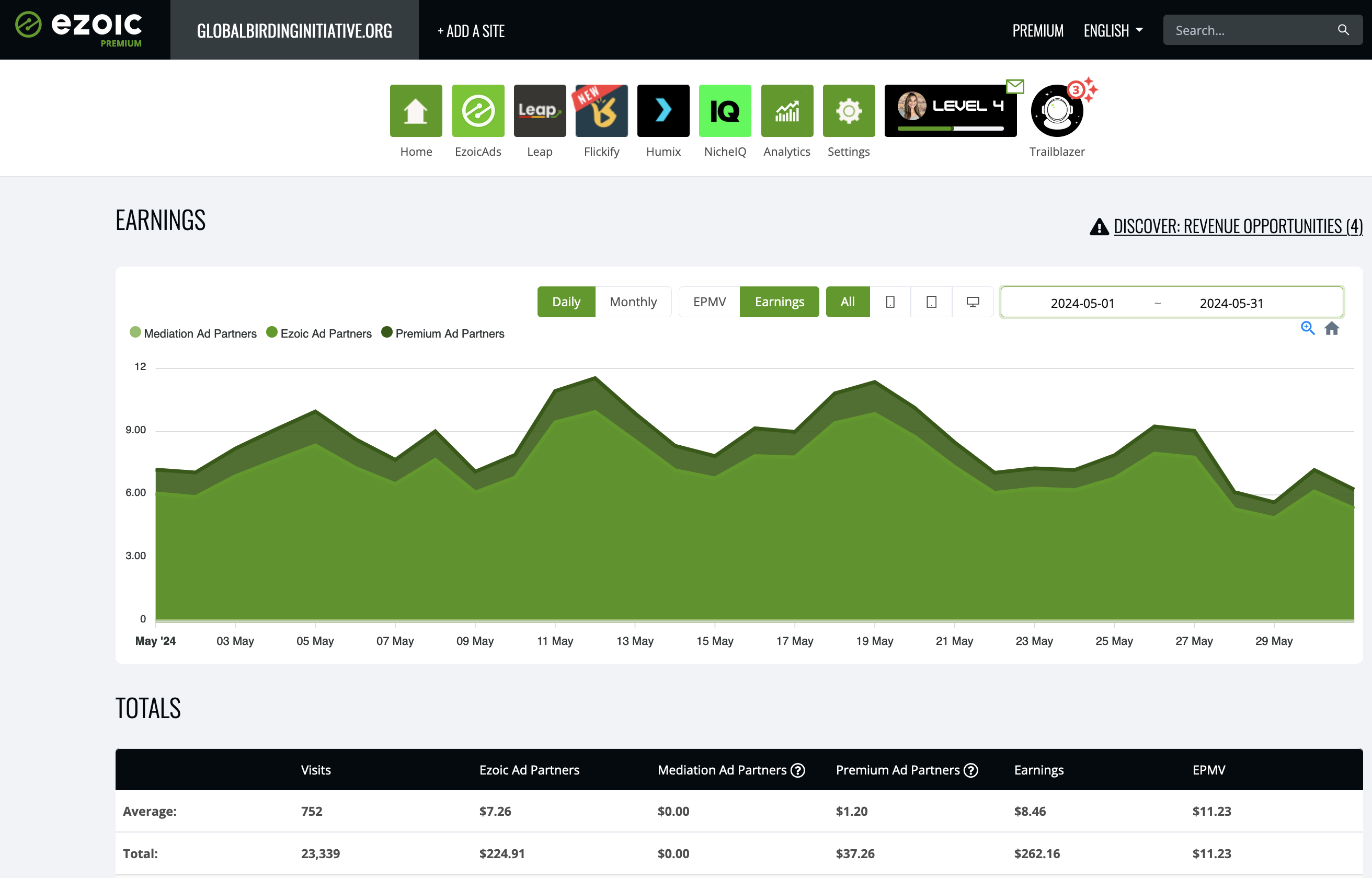
Task: Open the English language dropdown
Action: 1113,30
